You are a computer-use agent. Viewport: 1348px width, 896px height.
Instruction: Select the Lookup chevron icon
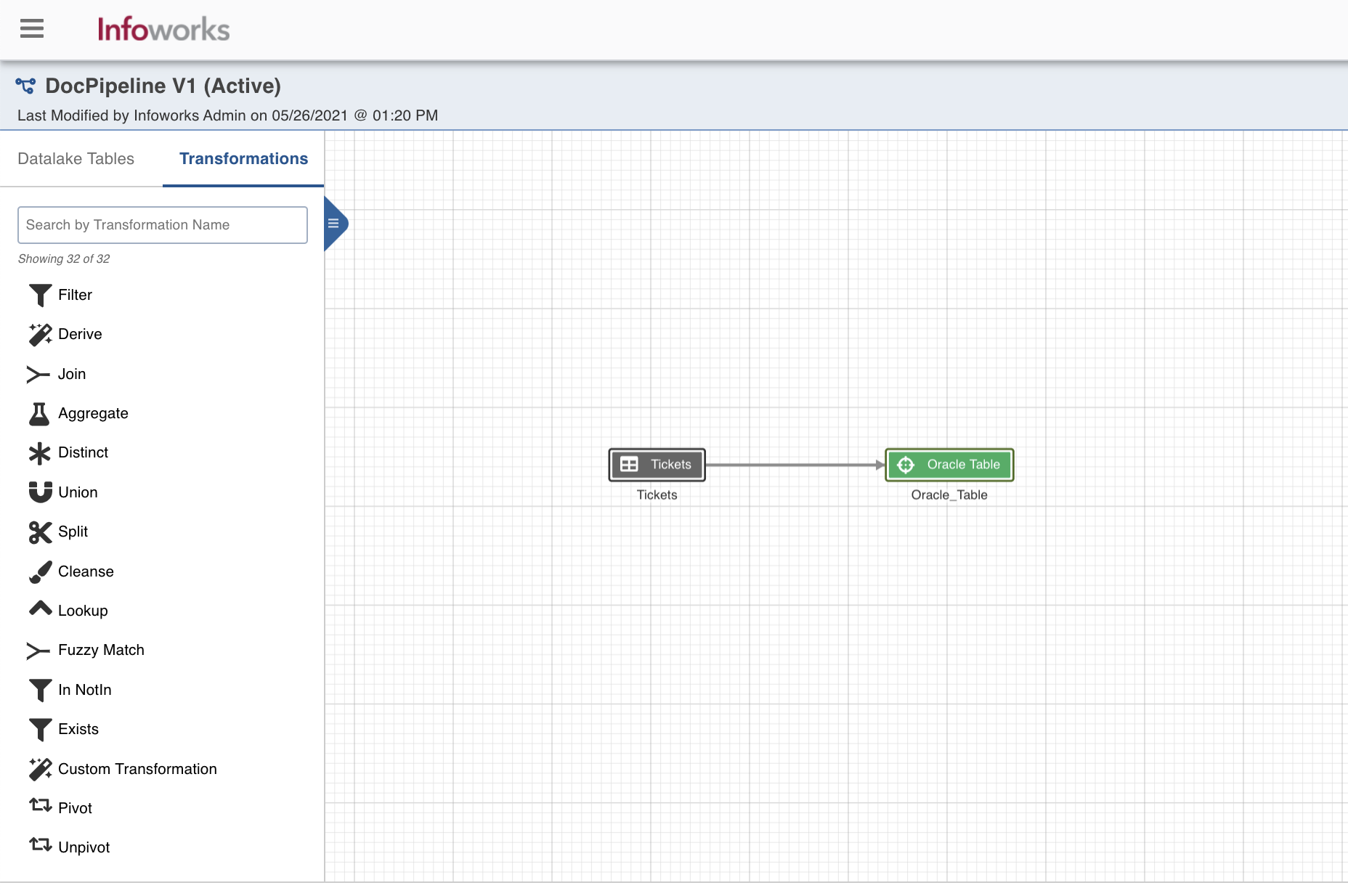click(40, 608)
